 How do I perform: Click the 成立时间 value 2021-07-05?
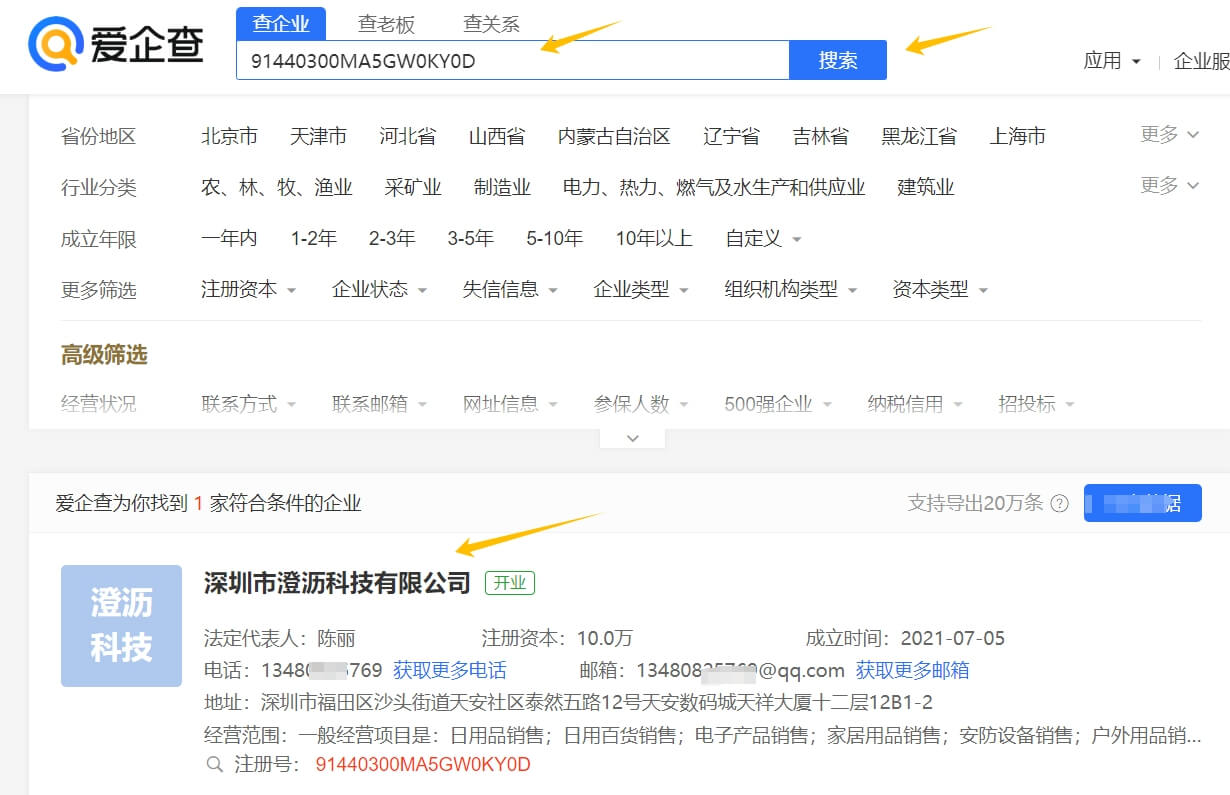click(953, 638)
